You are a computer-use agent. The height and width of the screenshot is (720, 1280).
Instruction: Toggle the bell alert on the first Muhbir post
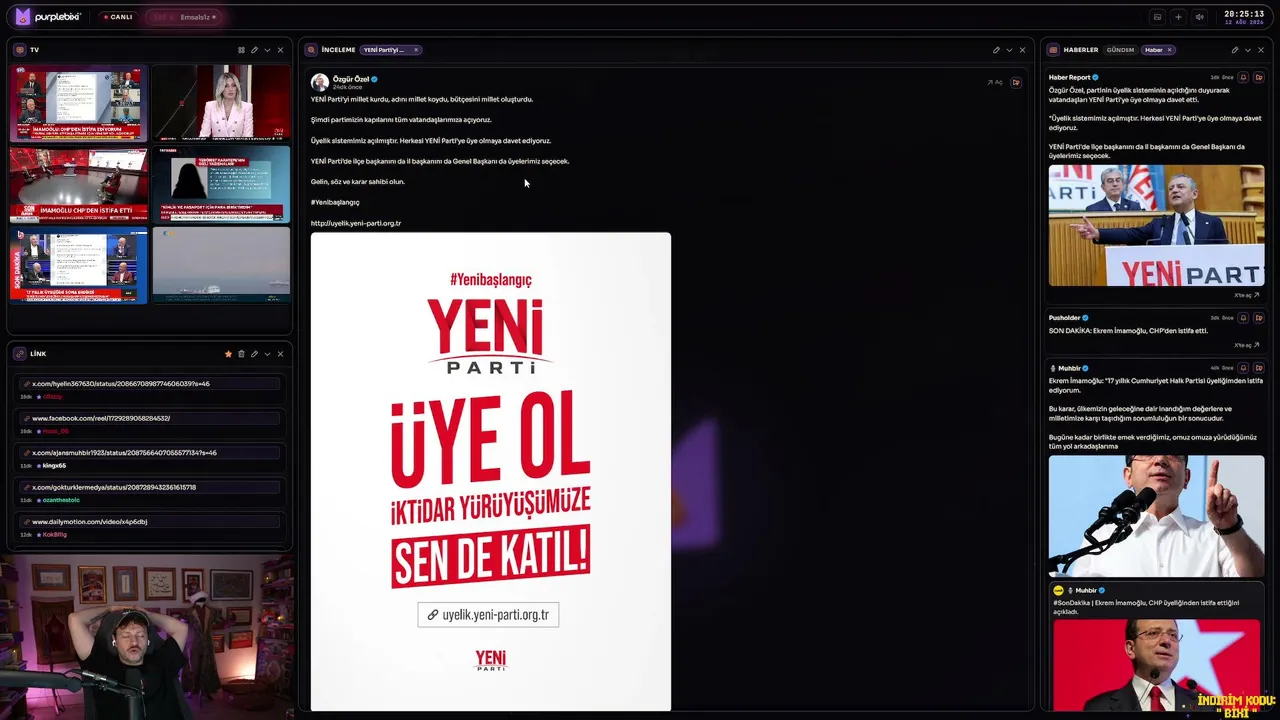[1243, 368]
